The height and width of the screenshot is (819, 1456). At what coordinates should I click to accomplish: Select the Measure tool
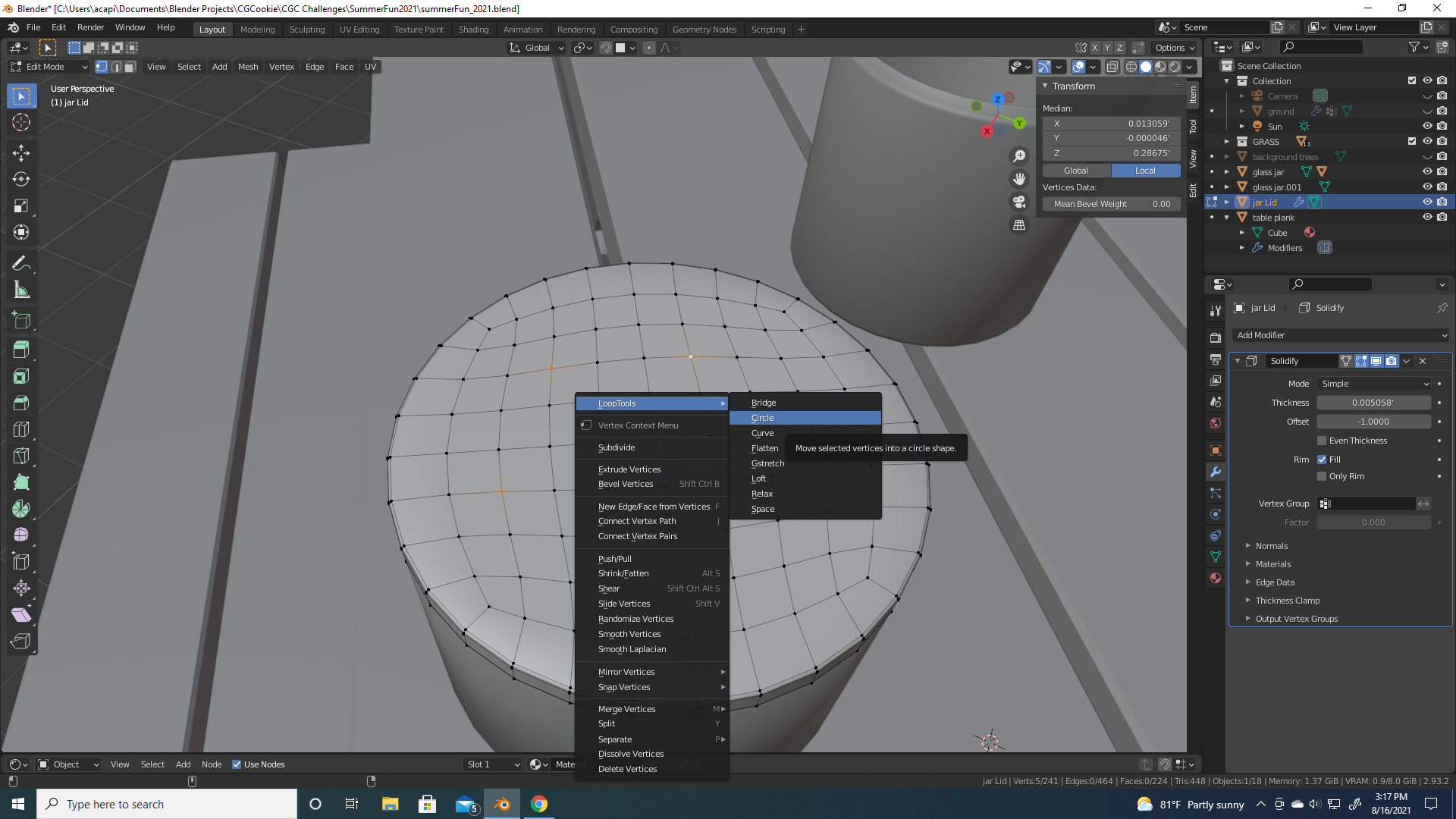[21, 290]
